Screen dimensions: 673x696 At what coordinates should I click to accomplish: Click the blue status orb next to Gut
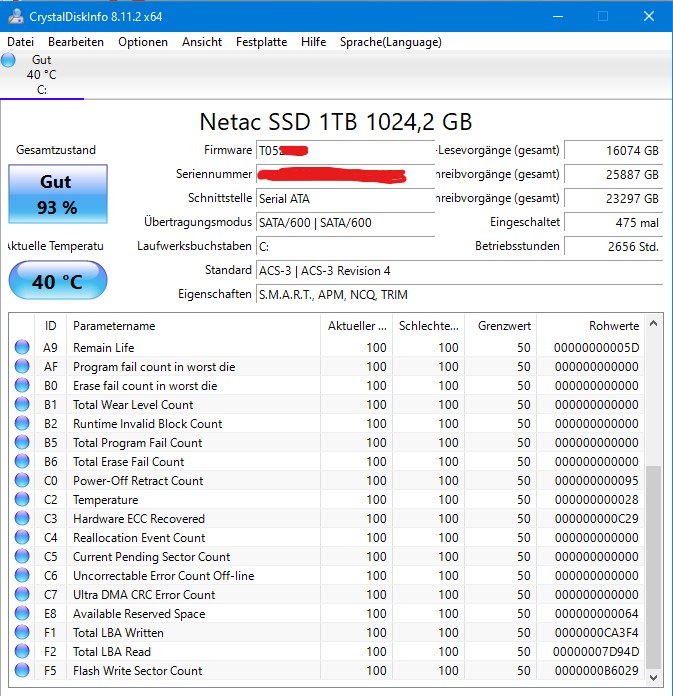coord(8,60)
